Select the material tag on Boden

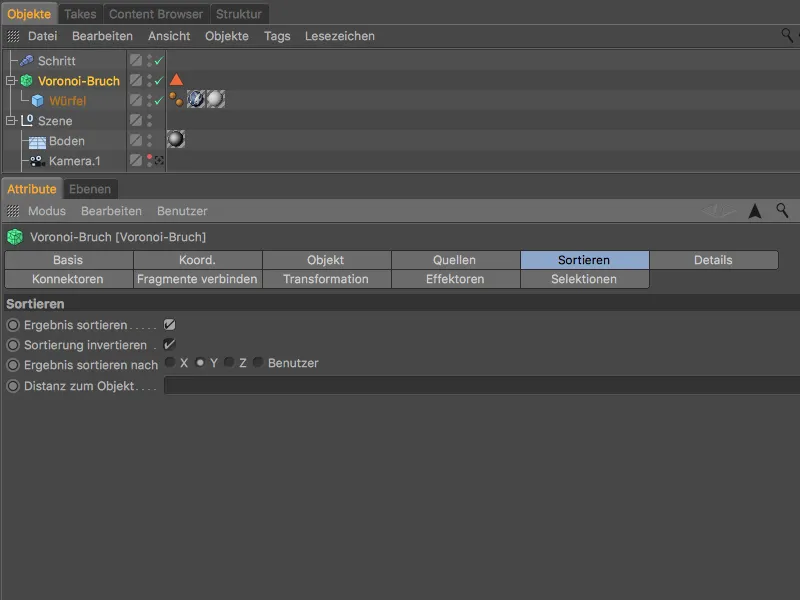176,139
